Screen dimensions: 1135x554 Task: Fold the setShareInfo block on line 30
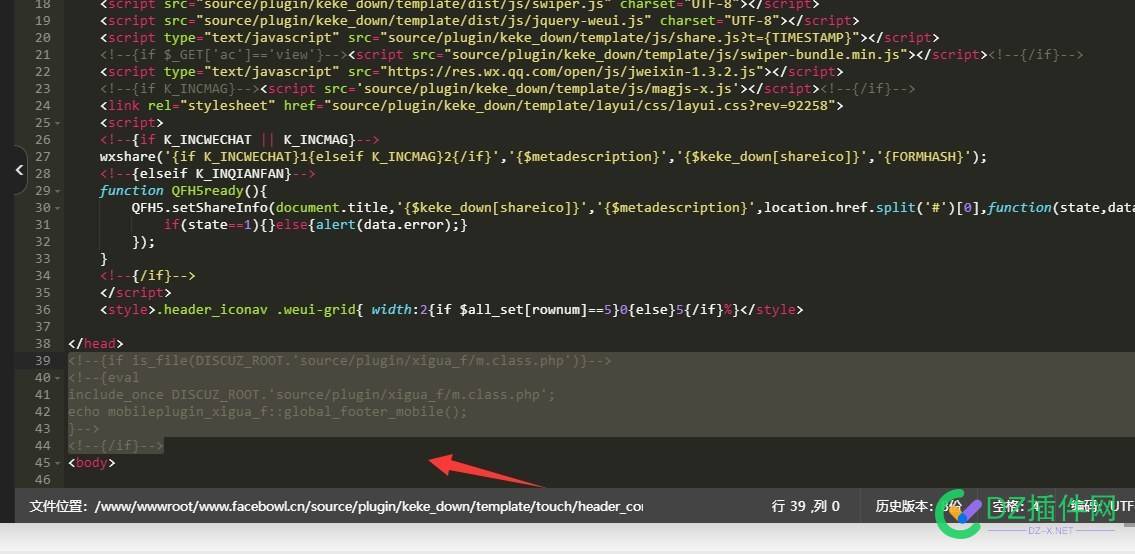point(57,208)
